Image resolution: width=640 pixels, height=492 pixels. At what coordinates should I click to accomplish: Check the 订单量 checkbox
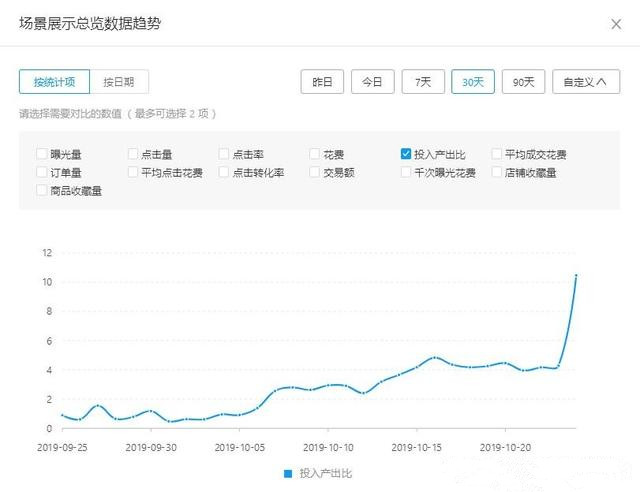pos(42,172)
